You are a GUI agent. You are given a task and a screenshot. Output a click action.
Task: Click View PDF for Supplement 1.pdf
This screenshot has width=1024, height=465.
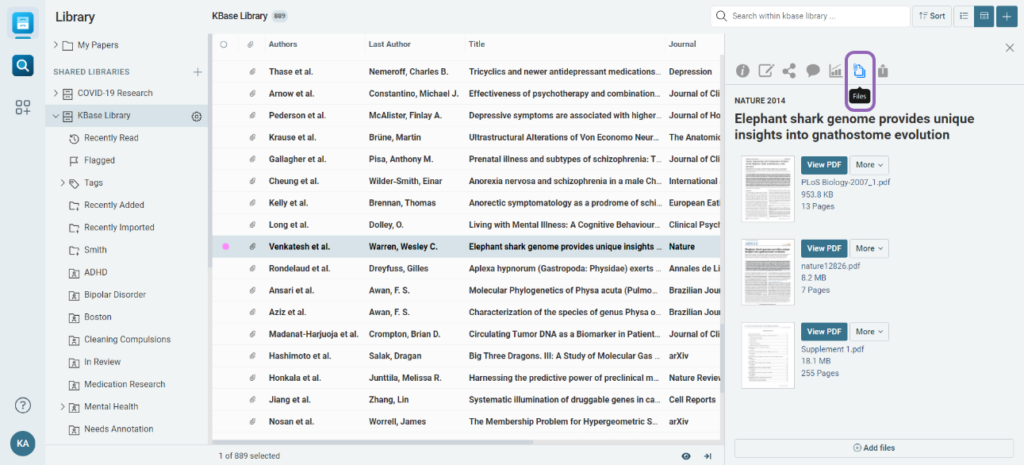[x=823, y=332]
